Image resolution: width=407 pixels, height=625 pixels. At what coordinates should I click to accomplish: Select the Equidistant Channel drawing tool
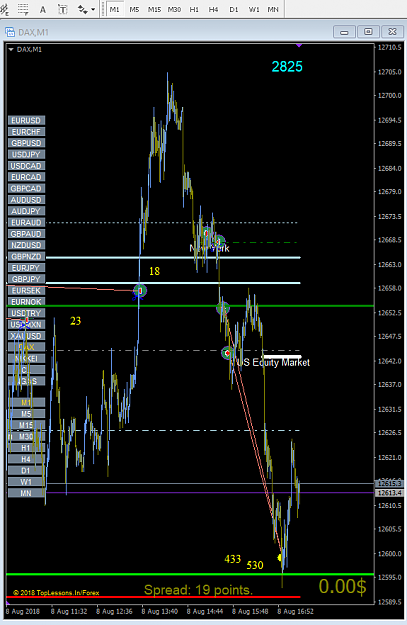[x=4, y=9]
